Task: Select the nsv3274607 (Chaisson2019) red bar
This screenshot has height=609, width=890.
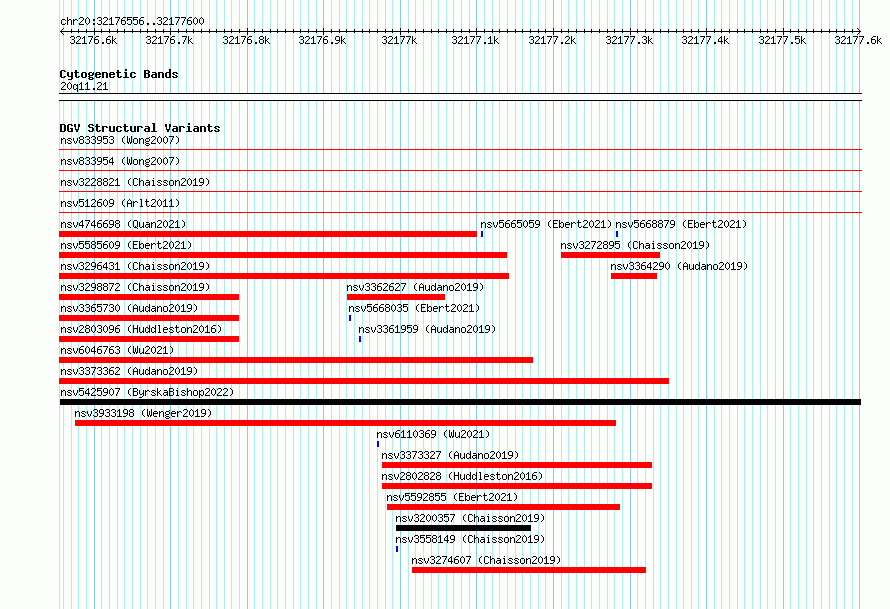Action: 529,570
